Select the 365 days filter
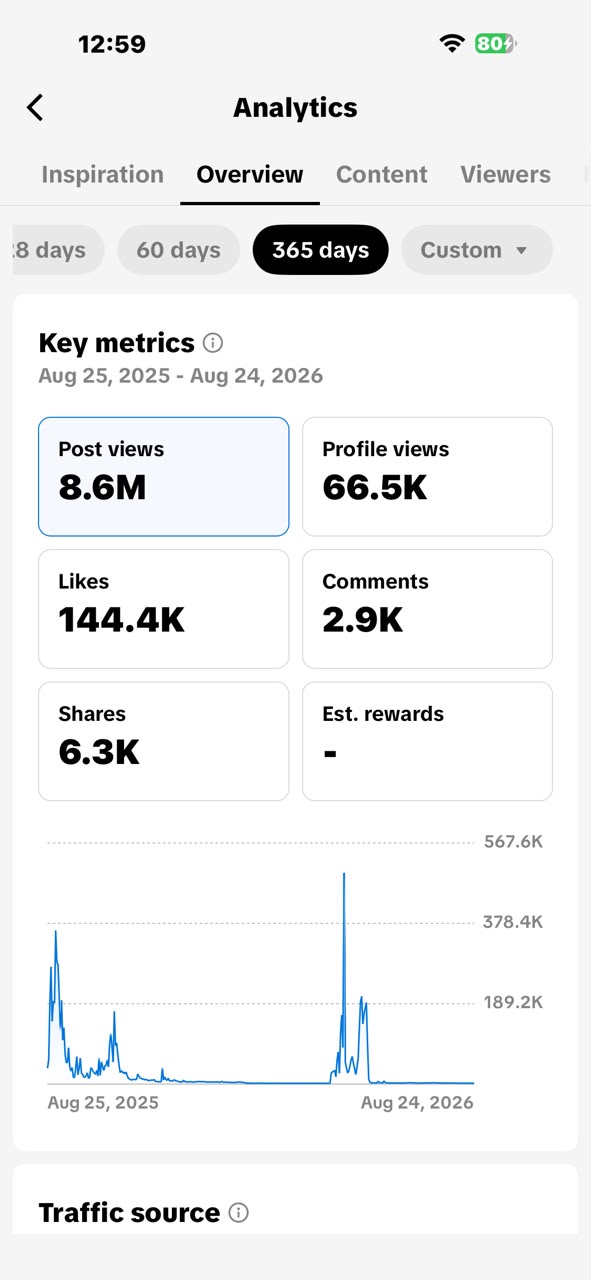The image size is (591, 1280). click(321, 250)
